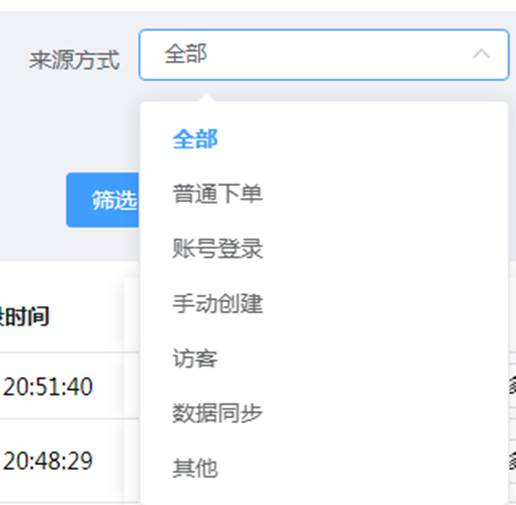Click the white strip above the filter panel
516x505 pixels.
pyautogui.click(x=258, y=5)
